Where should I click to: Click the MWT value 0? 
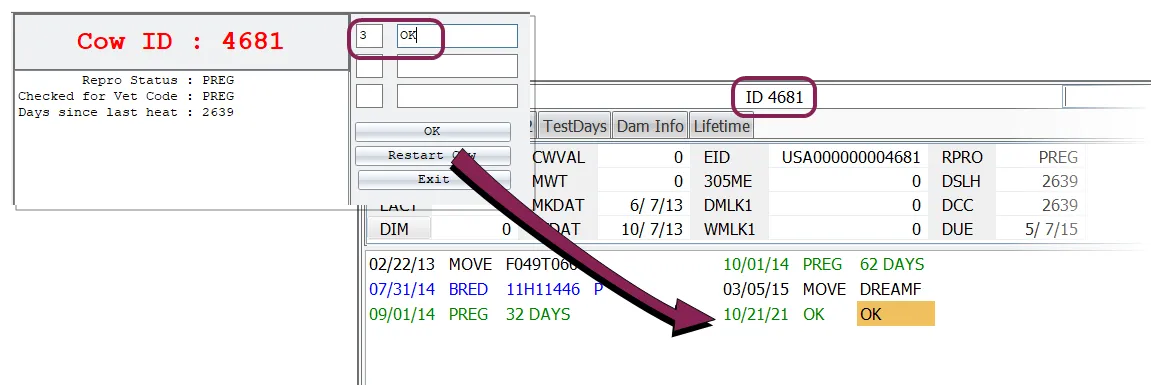[x=678, y=181]
